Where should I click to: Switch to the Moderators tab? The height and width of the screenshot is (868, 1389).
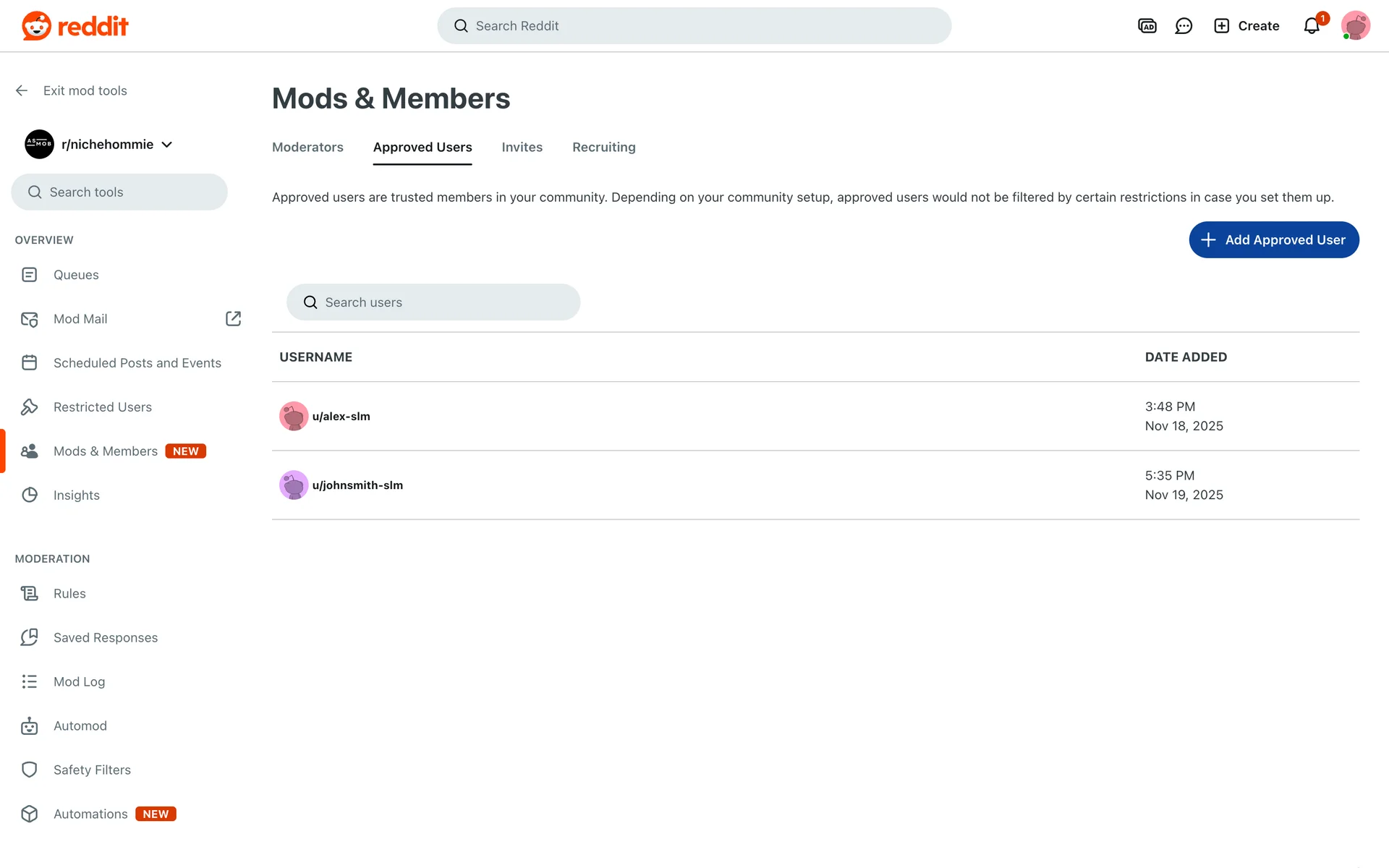pos(307,147)
